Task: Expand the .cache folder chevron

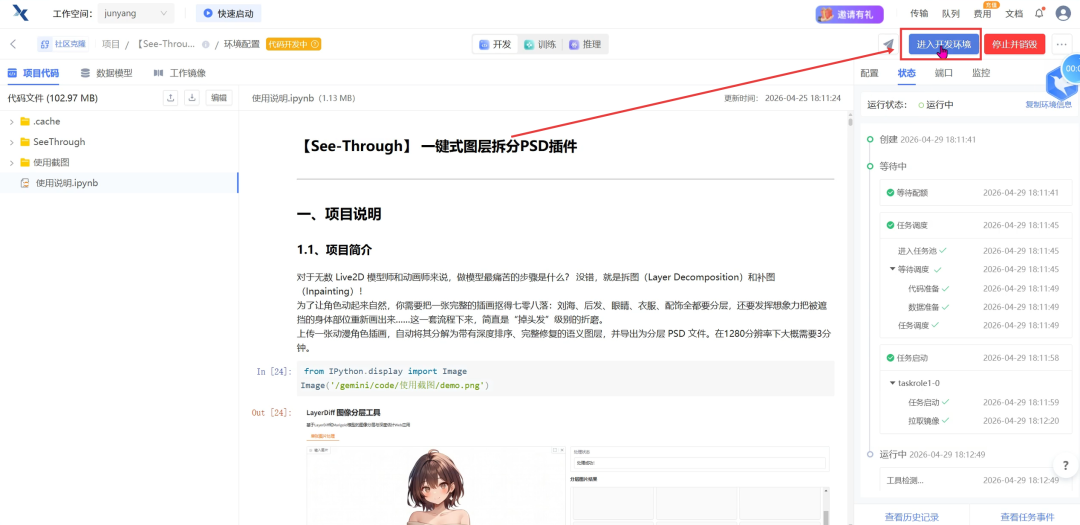Action: [12, 122]
